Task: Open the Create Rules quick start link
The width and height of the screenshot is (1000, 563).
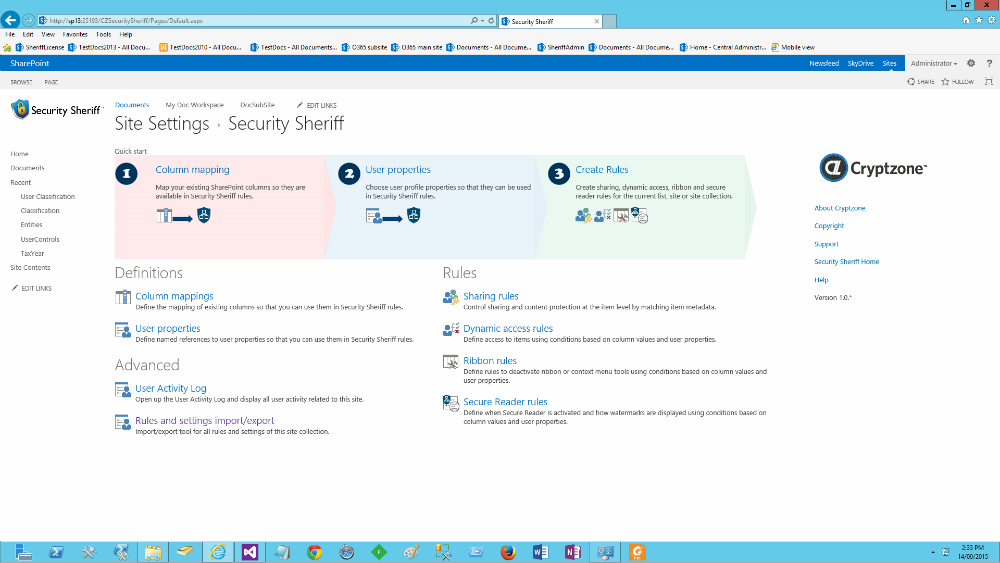Action: pyautogui.click(x=602, y=170)
